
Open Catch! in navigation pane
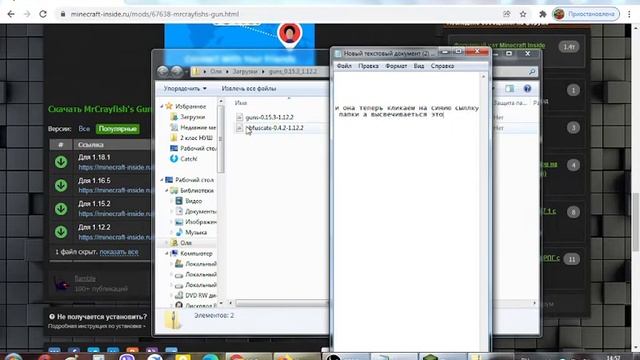pos(188,159)
